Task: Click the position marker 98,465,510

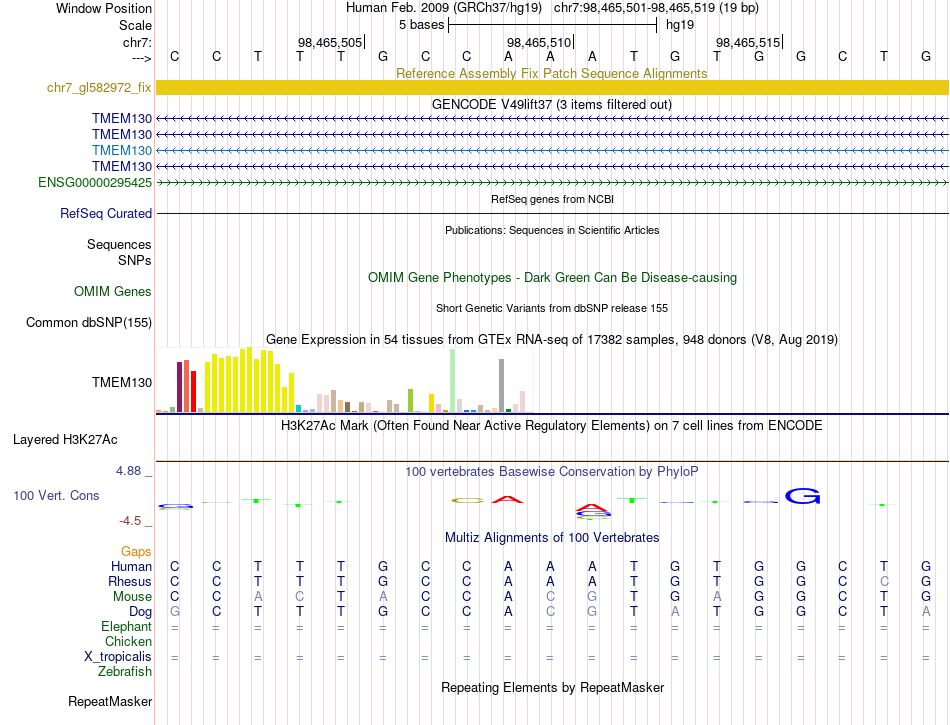Action: 539,42
